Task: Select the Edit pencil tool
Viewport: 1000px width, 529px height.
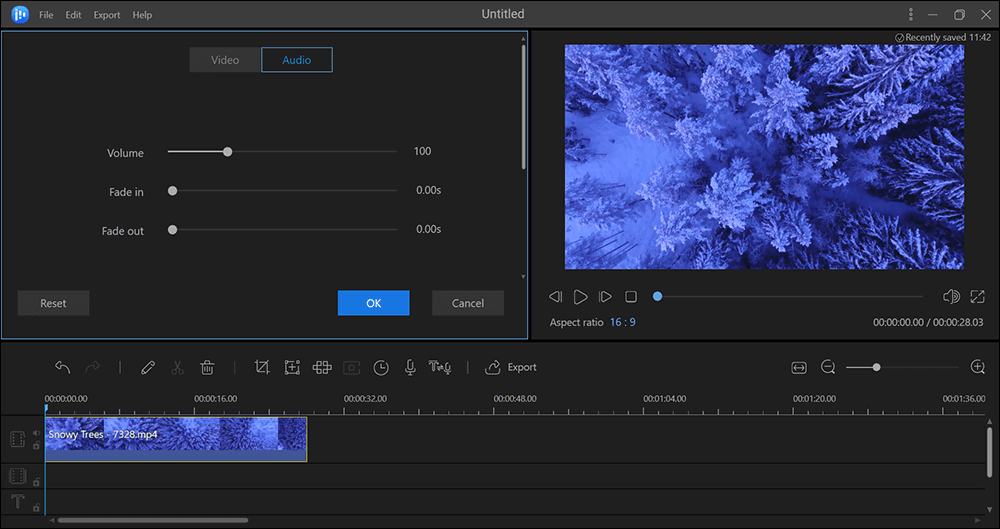Action: coord(148,367)
